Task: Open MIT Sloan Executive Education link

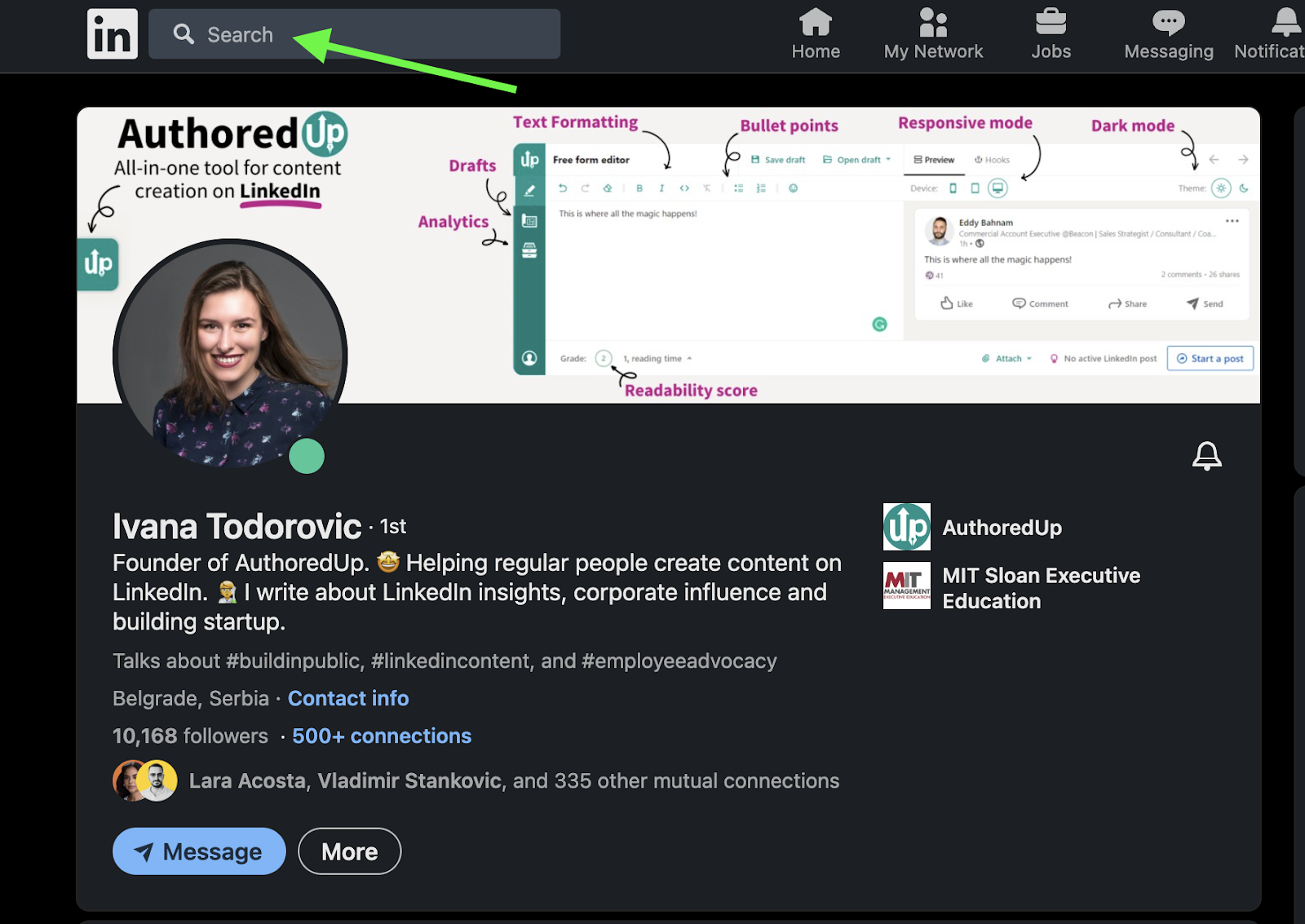Action: (x=1041, y=588)
